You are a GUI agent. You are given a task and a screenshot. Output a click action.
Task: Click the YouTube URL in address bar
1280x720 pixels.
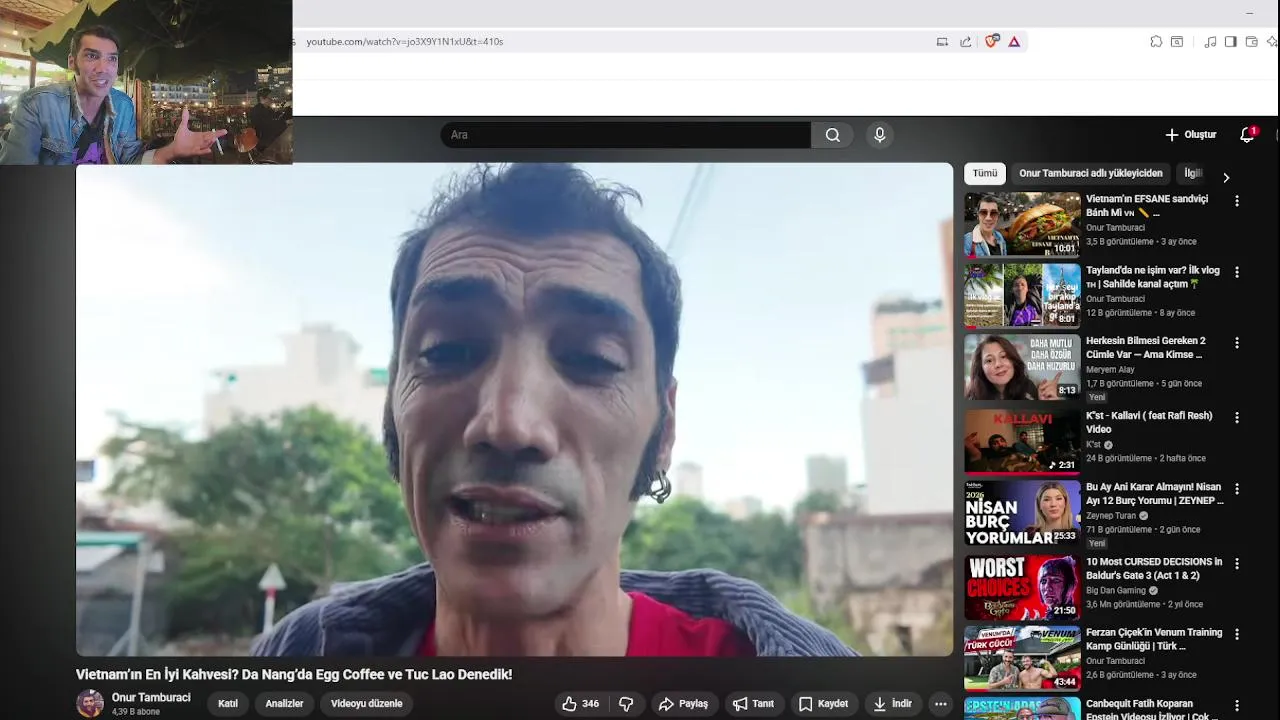(x=405, y=42)
